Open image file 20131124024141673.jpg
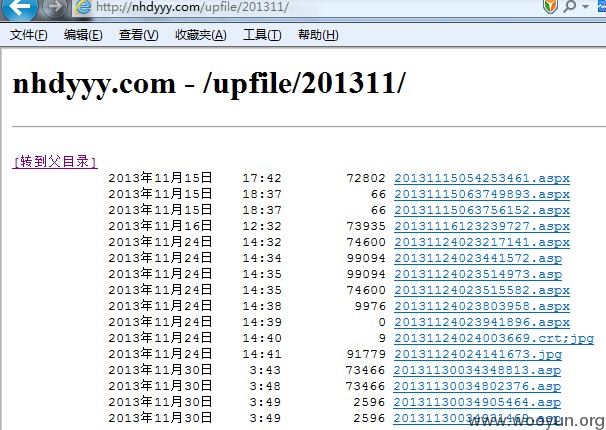 pyautogui.click(x=478, y=354)
